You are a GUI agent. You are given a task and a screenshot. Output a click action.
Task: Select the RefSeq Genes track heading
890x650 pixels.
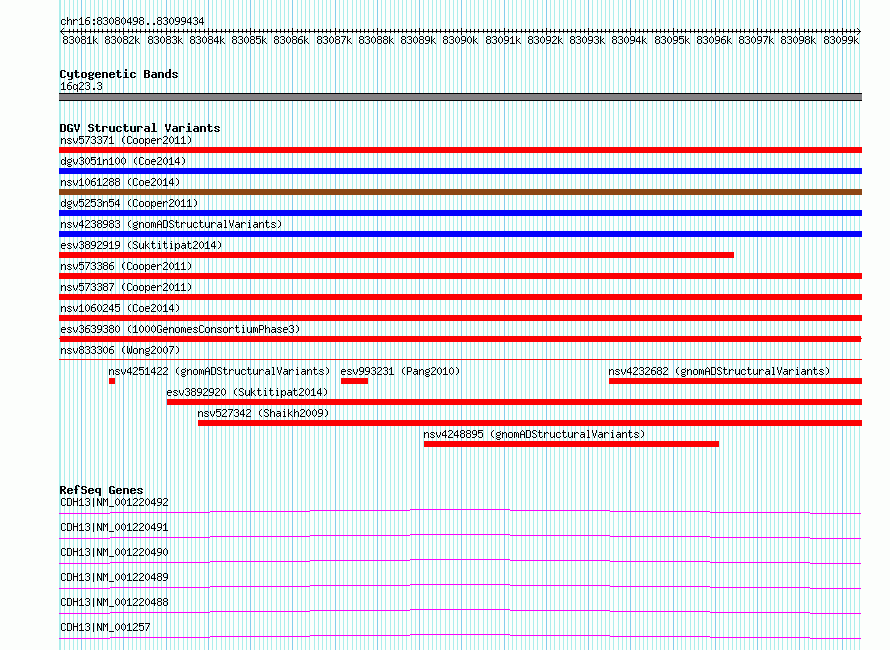point(101,490)
